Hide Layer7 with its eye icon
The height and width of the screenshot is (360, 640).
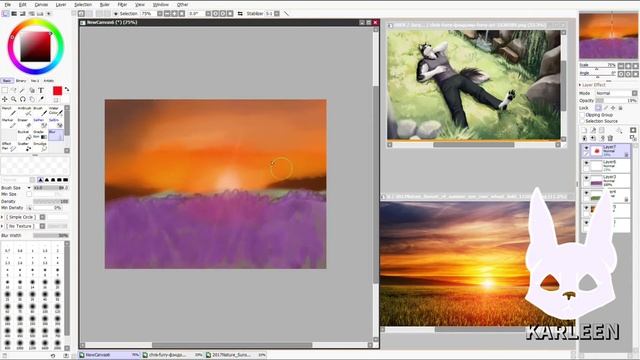(x=586, y=148)
